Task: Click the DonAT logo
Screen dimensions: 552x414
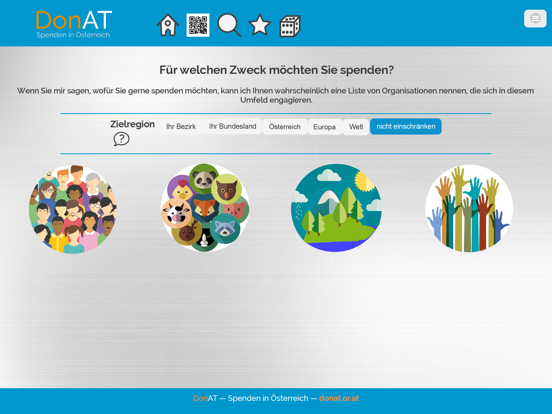Action: click(74, 24)
